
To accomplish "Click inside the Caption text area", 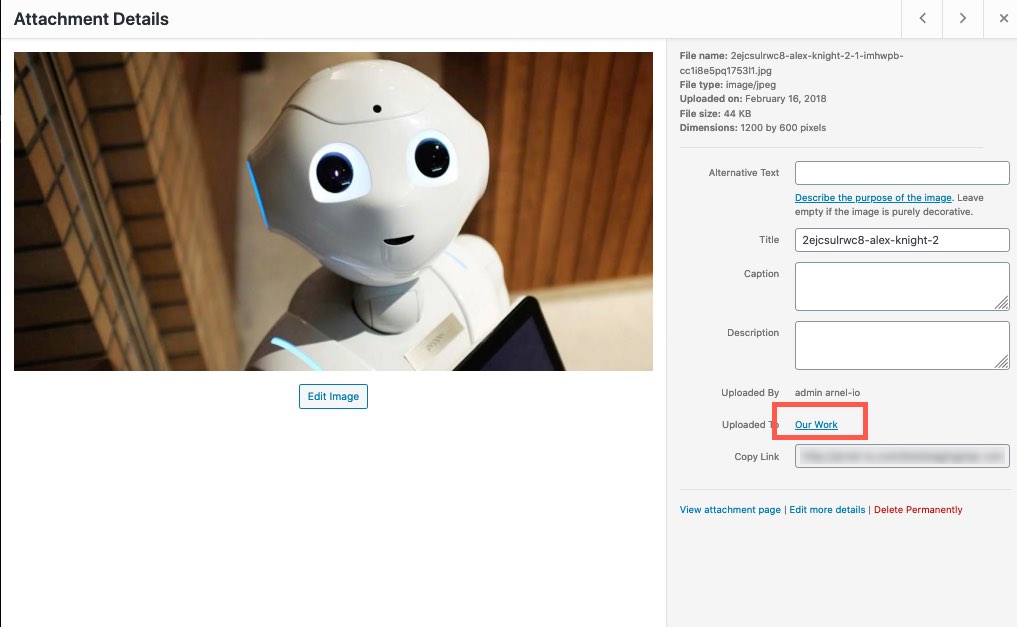I will (902, 287).
